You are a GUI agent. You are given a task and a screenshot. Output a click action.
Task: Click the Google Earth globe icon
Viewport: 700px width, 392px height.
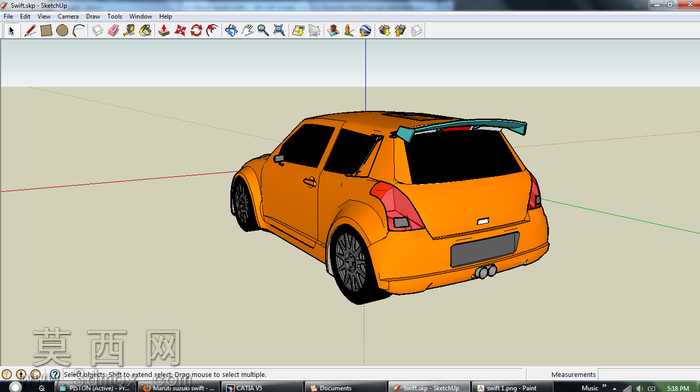pos(365,30)
